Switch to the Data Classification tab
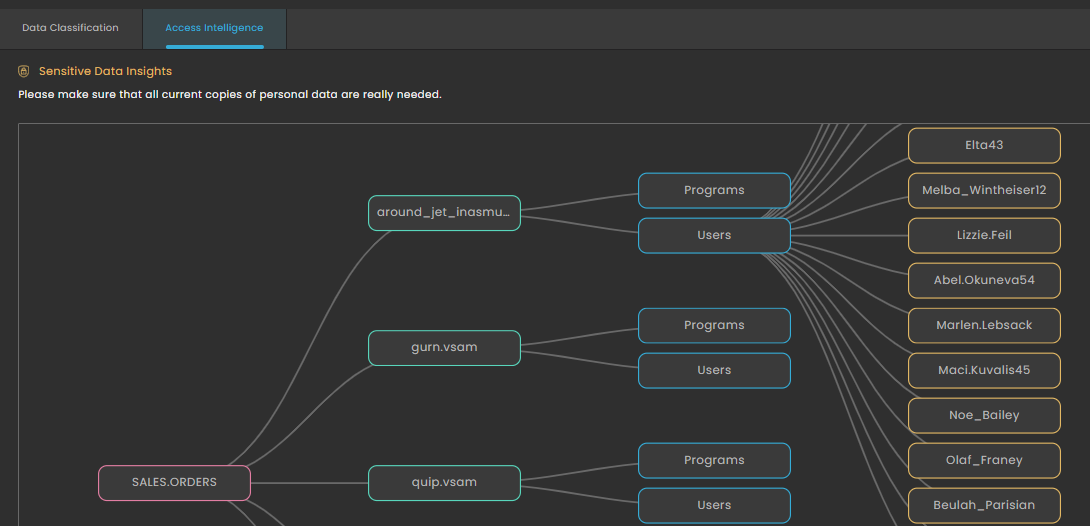Screen dimensions: 1090x526 [x=70, y=28]
